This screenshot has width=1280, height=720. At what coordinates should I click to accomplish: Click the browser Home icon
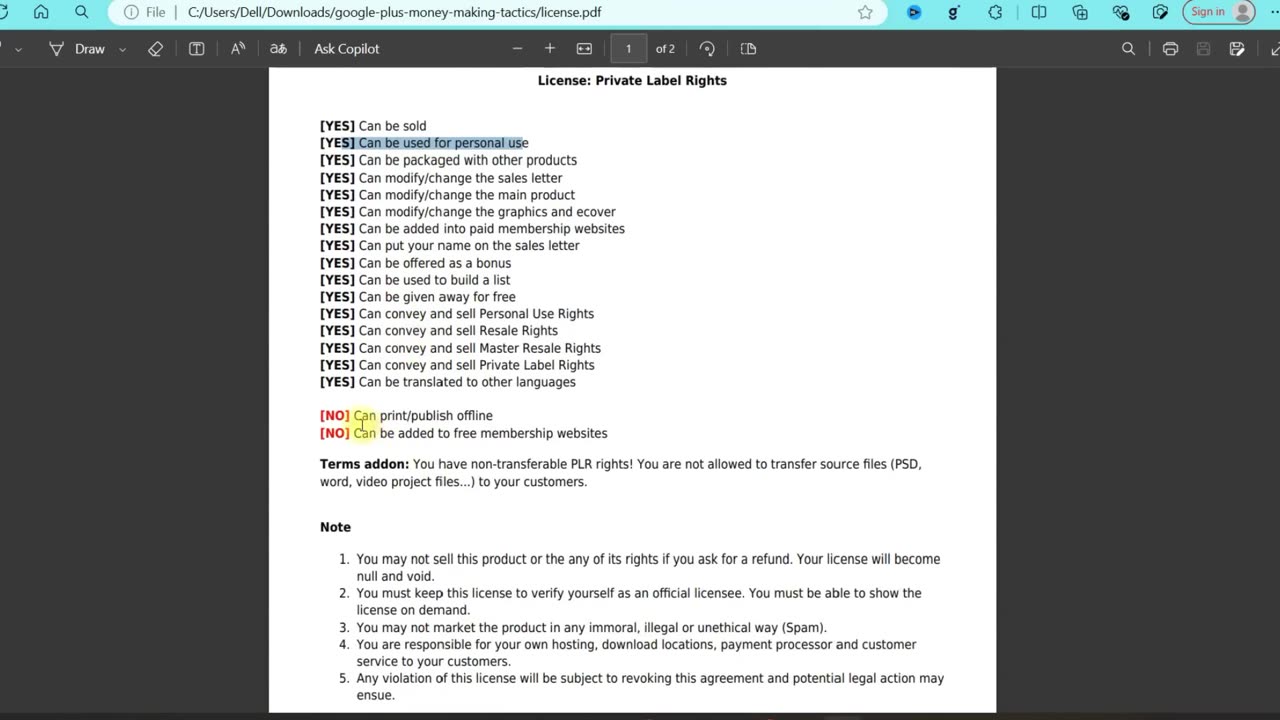click(41, 12)
